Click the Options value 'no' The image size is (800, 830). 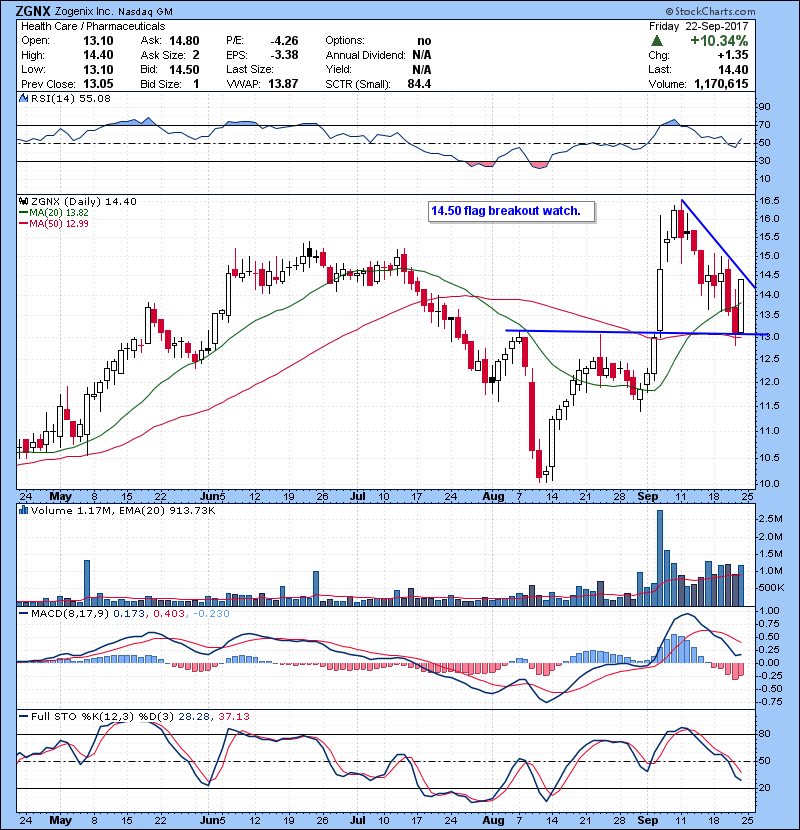tap(424, 41)
